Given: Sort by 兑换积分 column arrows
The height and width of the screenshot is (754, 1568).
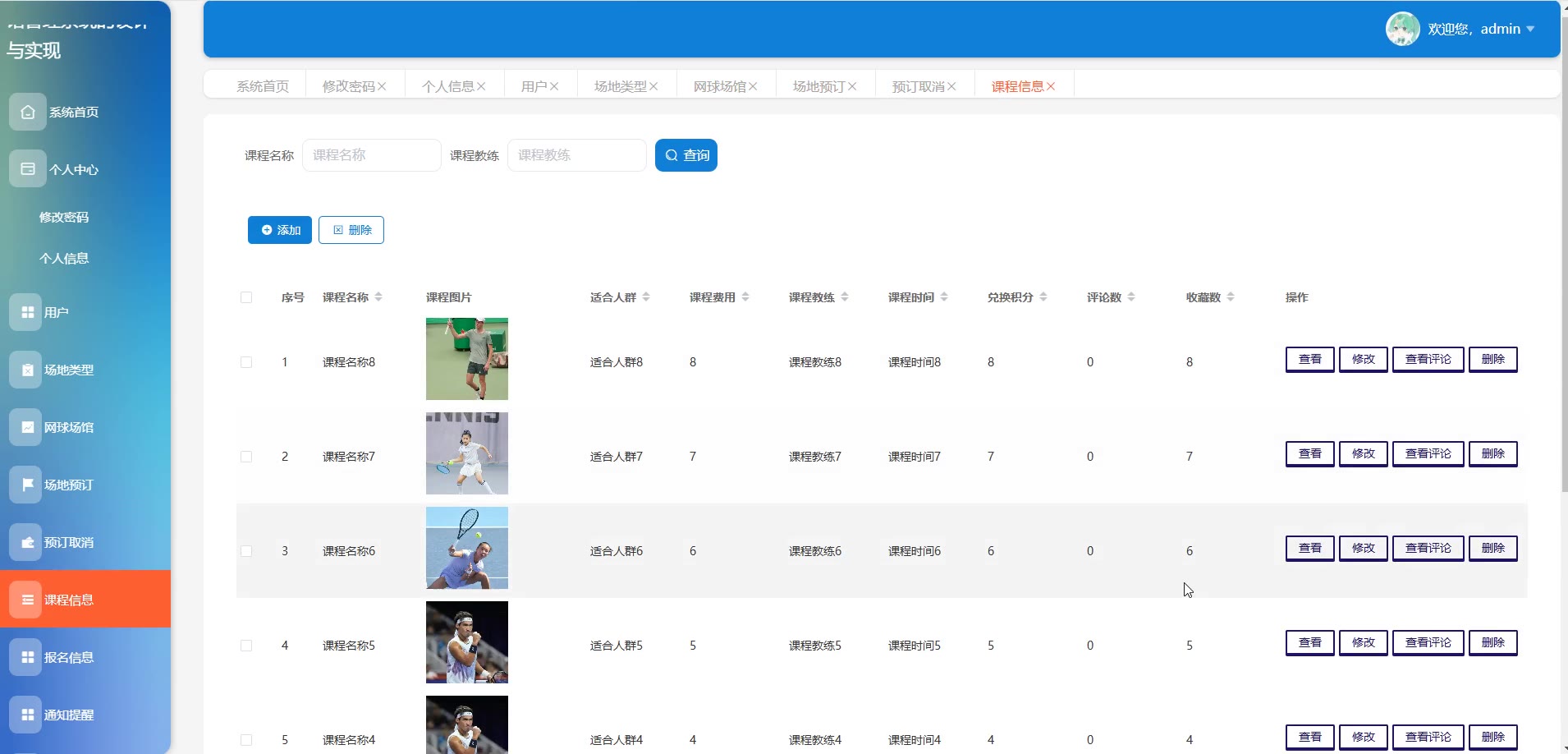Looking at the screenshot, I should 1043,297.
